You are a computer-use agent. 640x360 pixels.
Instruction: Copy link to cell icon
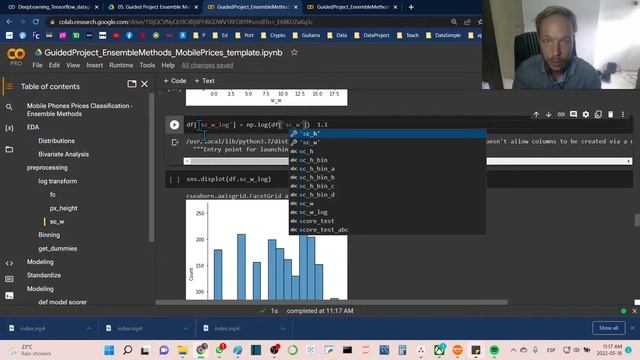click(x=561, y=115)
